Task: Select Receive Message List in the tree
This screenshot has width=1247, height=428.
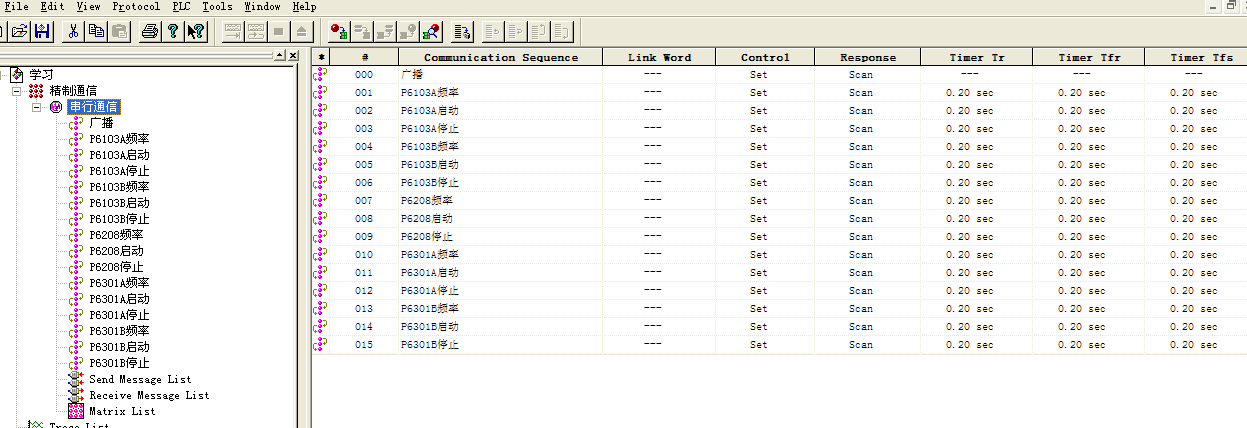Action: [x=149, y=395]
